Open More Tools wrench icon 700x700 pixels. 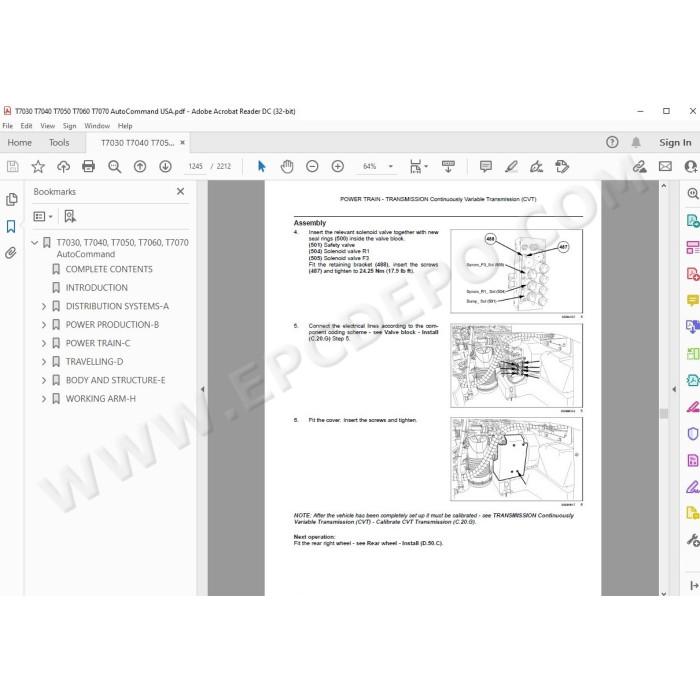coord(692,540)
